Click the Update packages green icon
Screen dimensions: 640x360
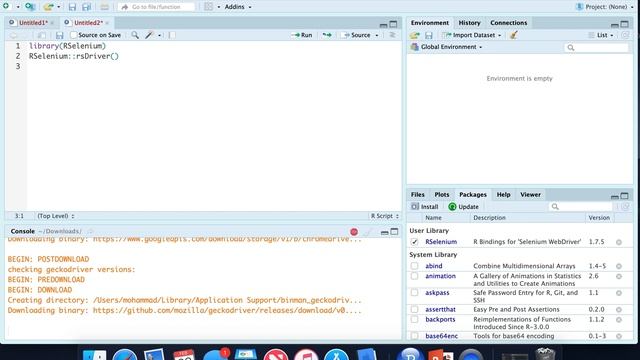tap(452, 207)
